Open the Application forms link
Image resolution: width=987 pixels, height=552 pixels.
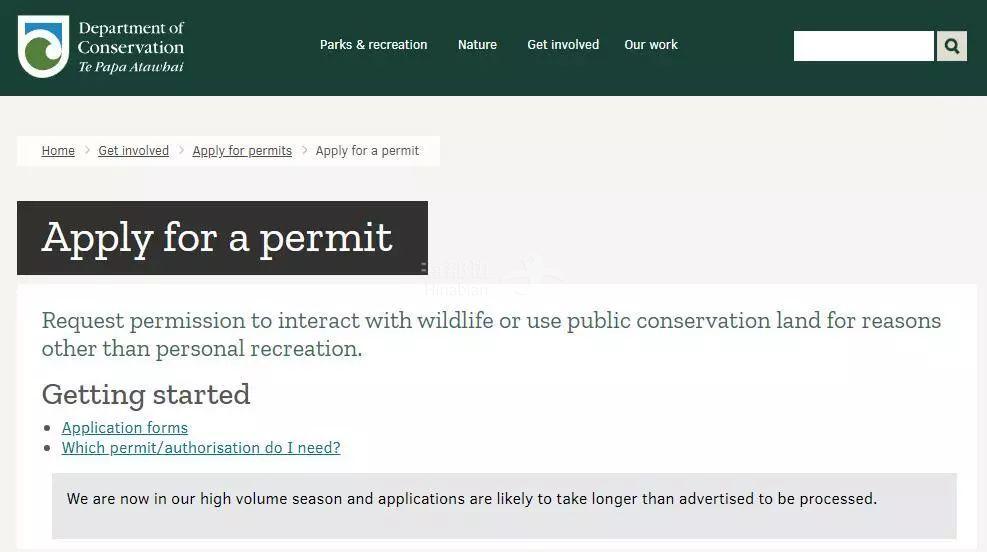tap(125, 428)
